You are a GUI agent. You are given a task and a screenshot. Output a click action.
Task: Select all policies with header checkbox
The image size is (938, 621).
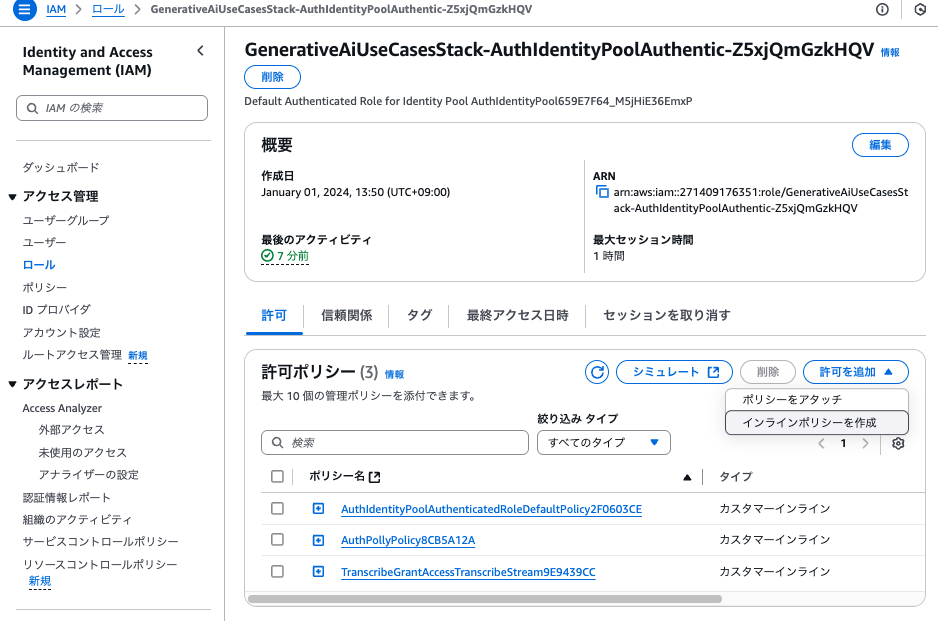(277, 476)
